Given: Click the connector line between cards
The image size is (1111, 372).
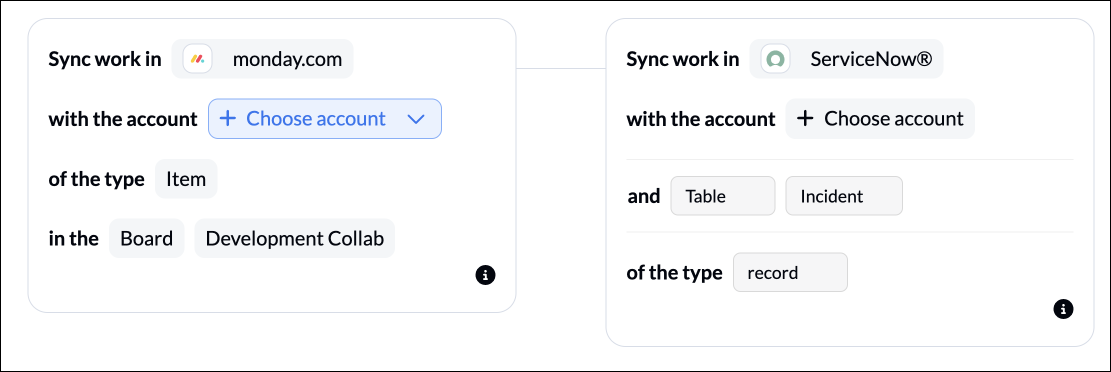Looking at the screenshot, I should pos(560,69).
